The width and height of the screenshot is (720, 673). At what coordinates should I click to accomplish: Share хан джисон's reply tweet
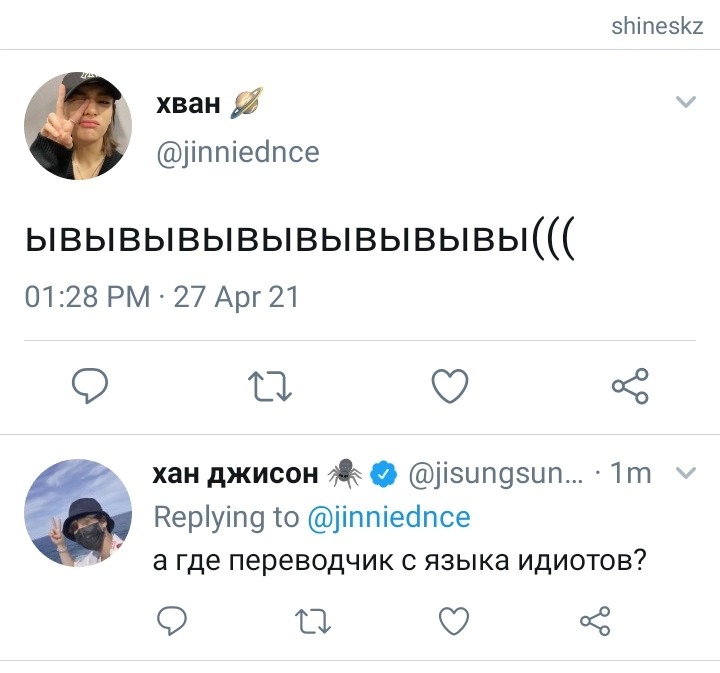coord(595,621)
